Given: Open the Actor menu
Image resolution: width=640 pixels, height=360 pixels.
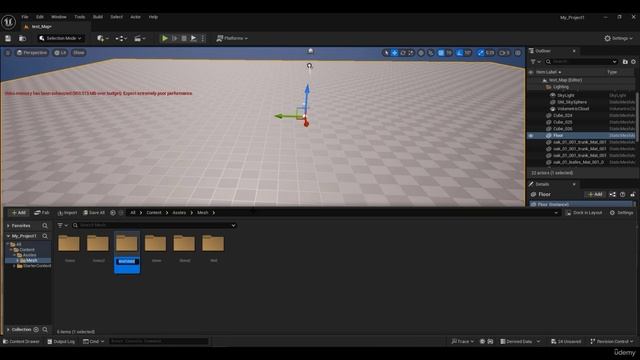Looking at the screenshot, I should (136, 17).
